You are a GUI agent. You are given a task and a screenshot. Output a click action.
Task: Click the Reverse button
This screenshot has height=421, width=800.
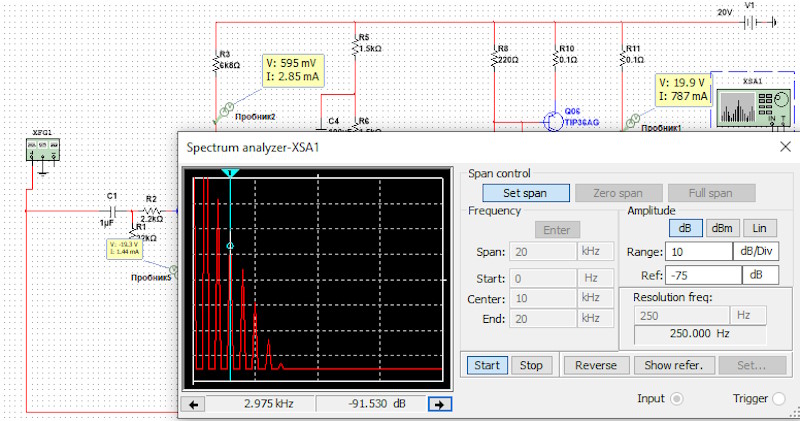(595, 365)
